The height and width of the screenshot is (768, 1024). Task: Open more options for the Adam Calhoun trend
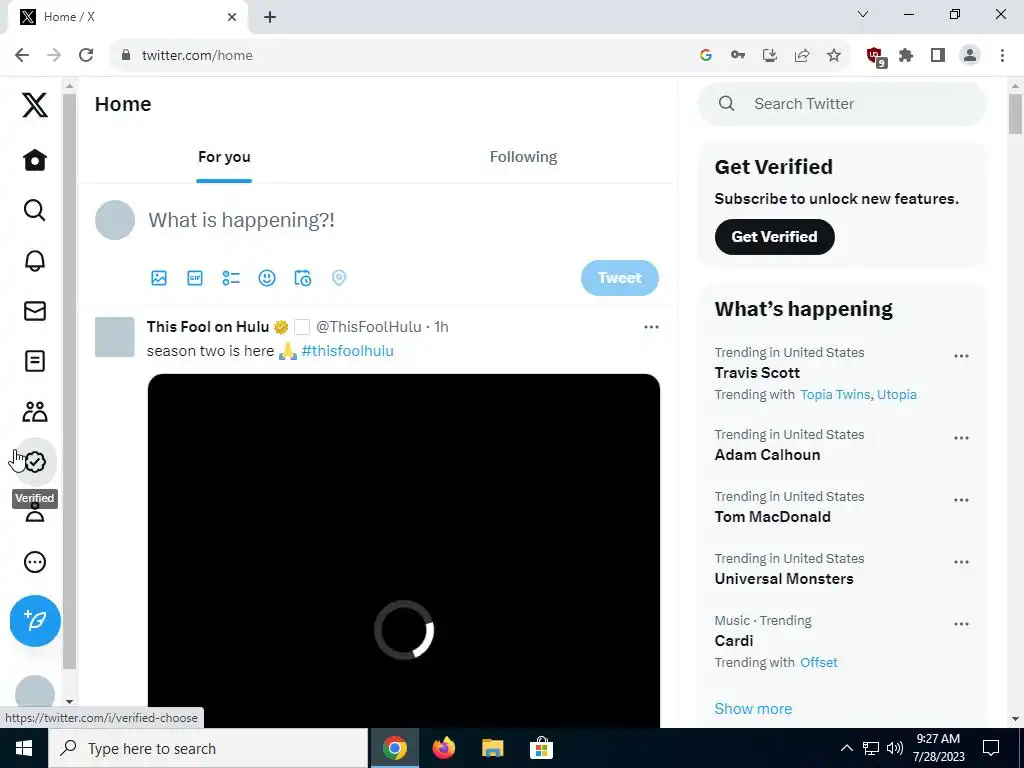[961, 438]
